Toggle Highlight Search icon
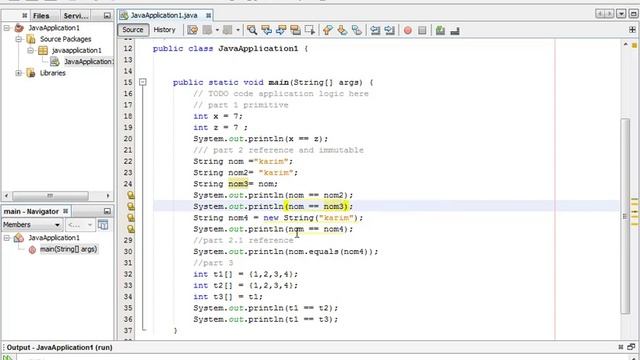Image resolution: width=640 pixels, height=360 pixels. (295, 30)
